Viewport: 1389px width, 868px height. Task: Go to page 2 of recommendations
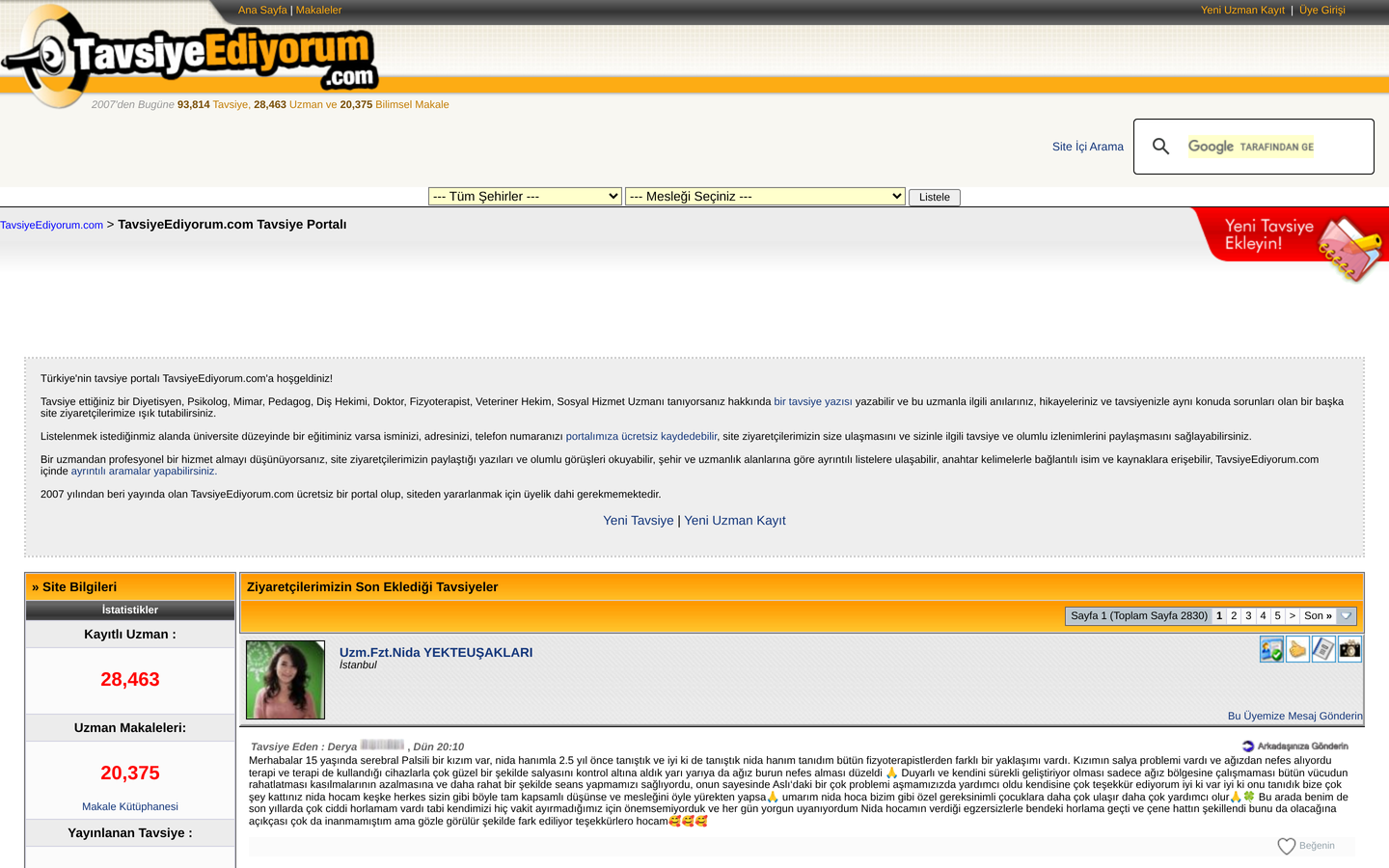coord(1234,615)
